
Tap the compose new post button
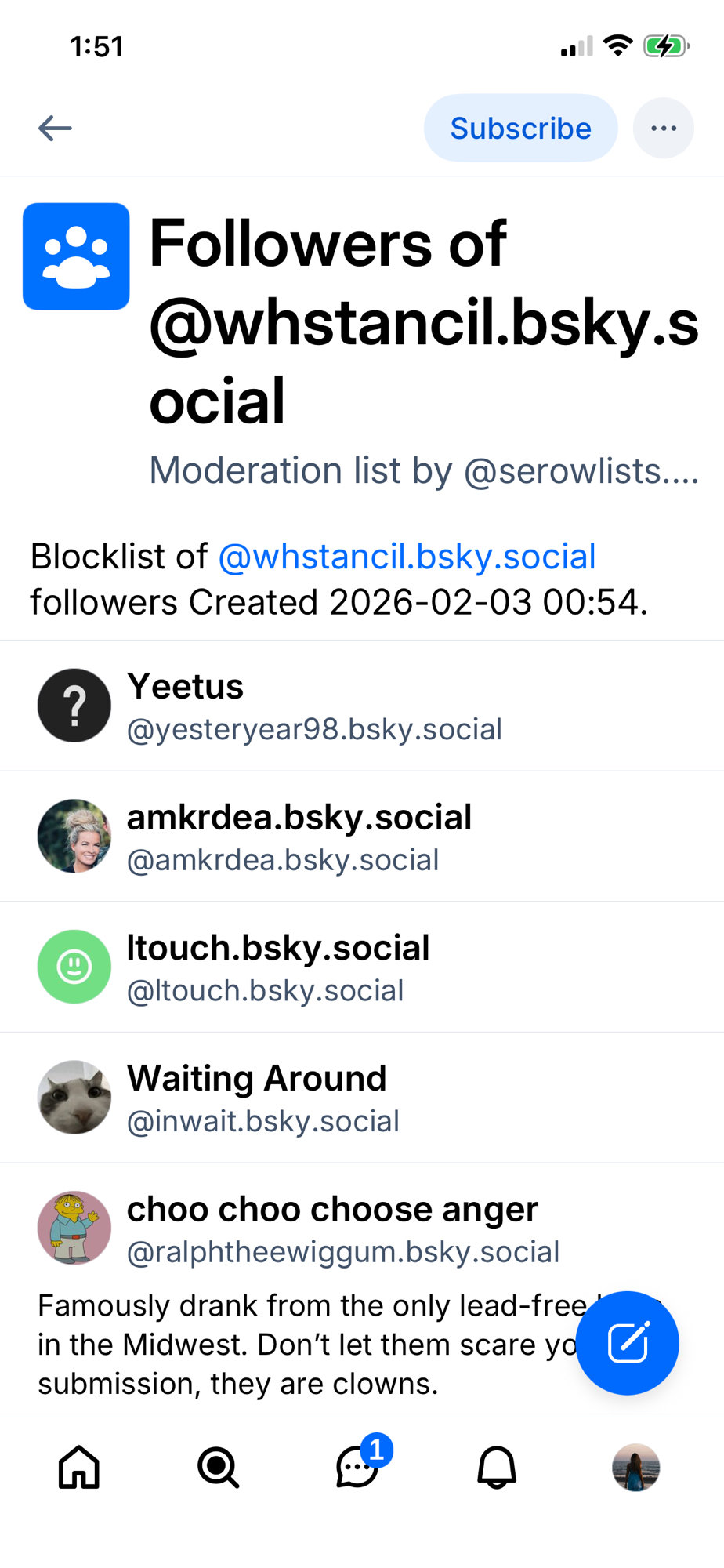pyautogui.click(x=627, y=1342)
